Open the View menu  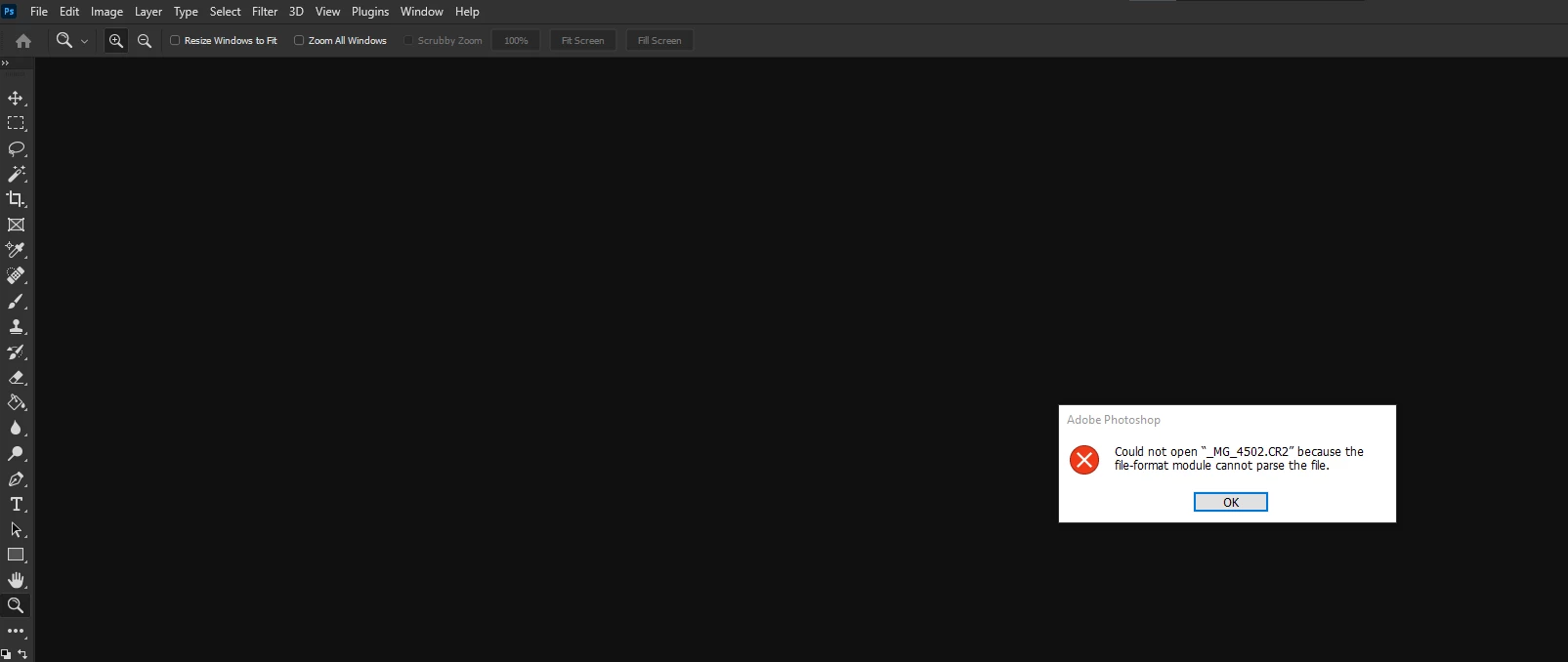coord(327,12)
